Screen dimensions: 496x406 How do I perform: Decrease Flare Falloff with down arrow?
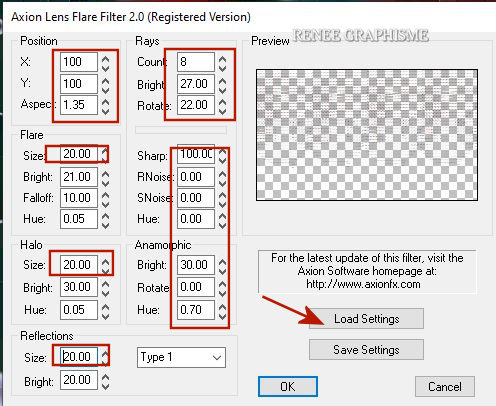click(x=105, y=204)
